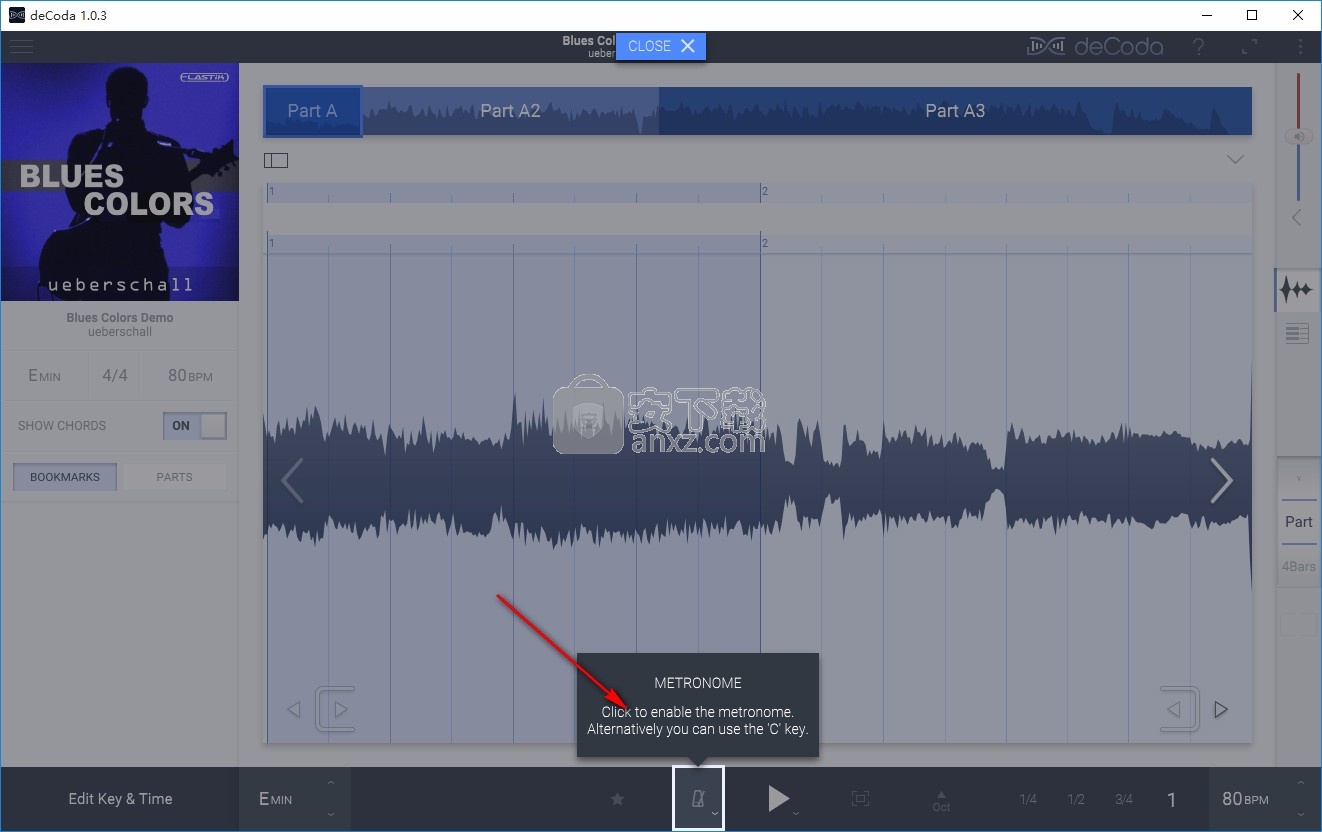
Task: Click the 4/4 time signature in sidebar
Action: (115, 376)
